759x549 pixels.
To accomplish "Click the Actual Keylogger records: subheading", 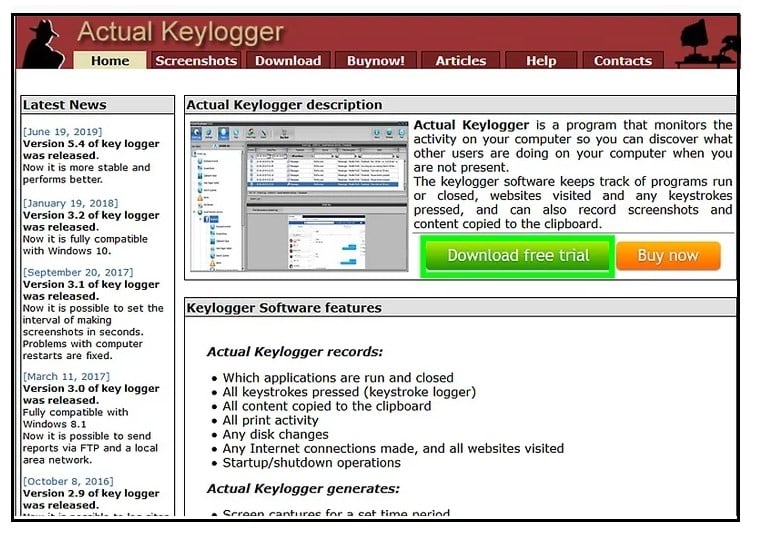I will 295,352.
